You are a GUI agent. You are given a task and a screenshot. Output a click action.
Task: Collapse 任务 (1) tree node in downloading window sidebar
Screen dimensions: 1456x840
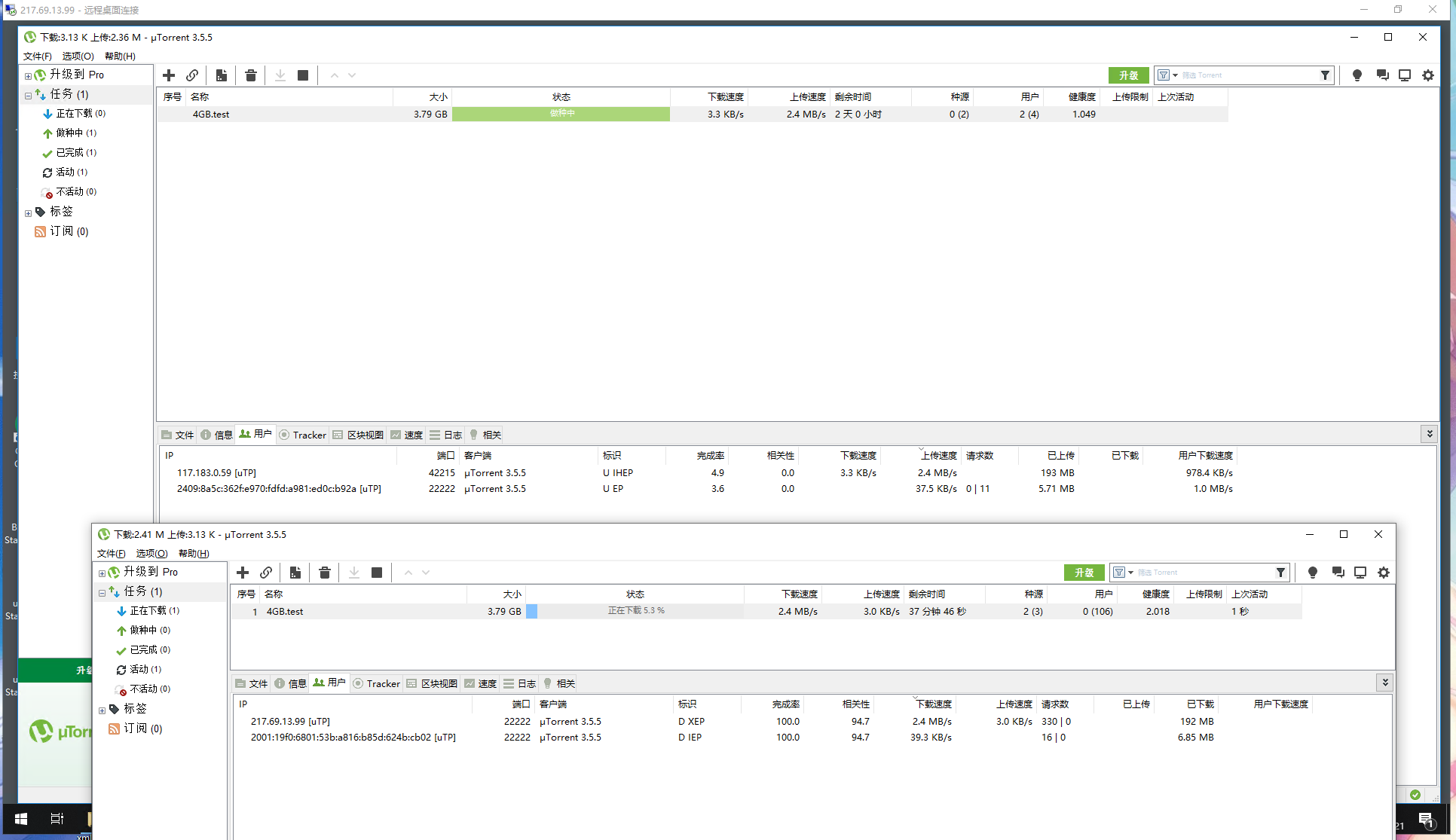(102, 593)
